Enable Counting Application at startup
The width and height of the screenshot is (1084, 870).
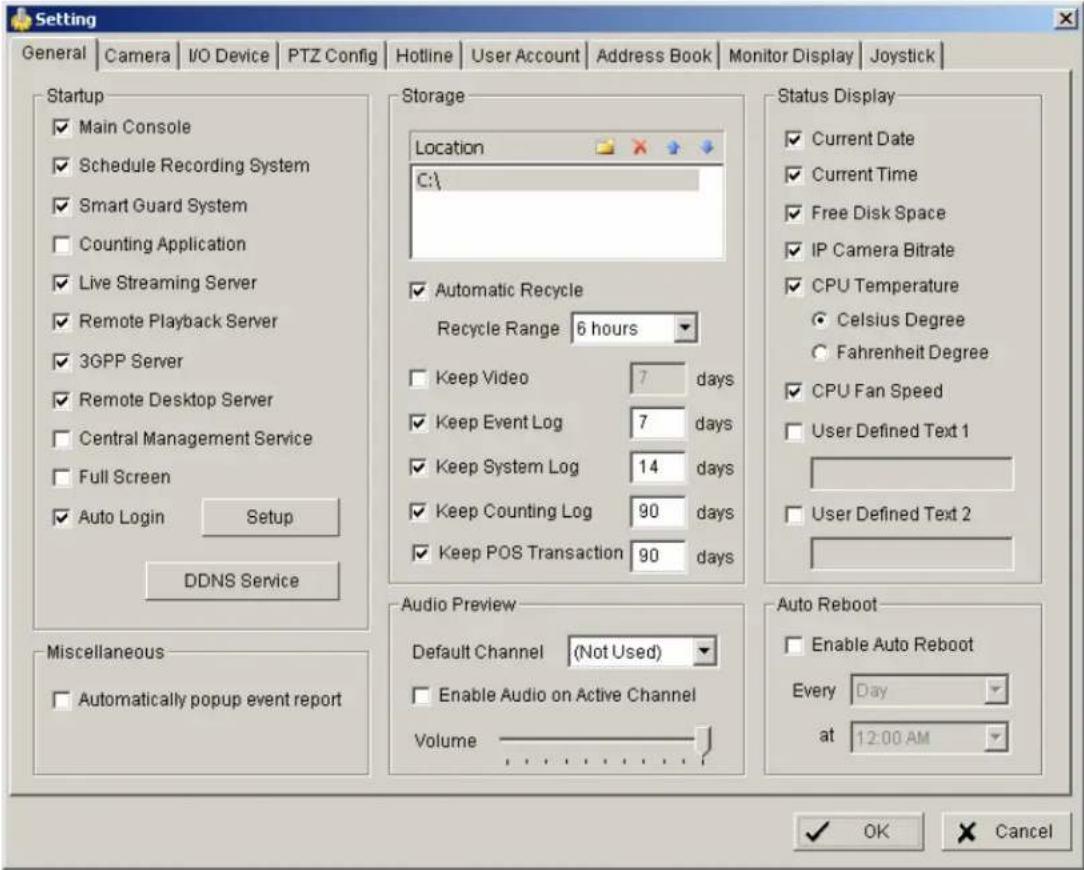pyautogui.click(x=62, y=245)
